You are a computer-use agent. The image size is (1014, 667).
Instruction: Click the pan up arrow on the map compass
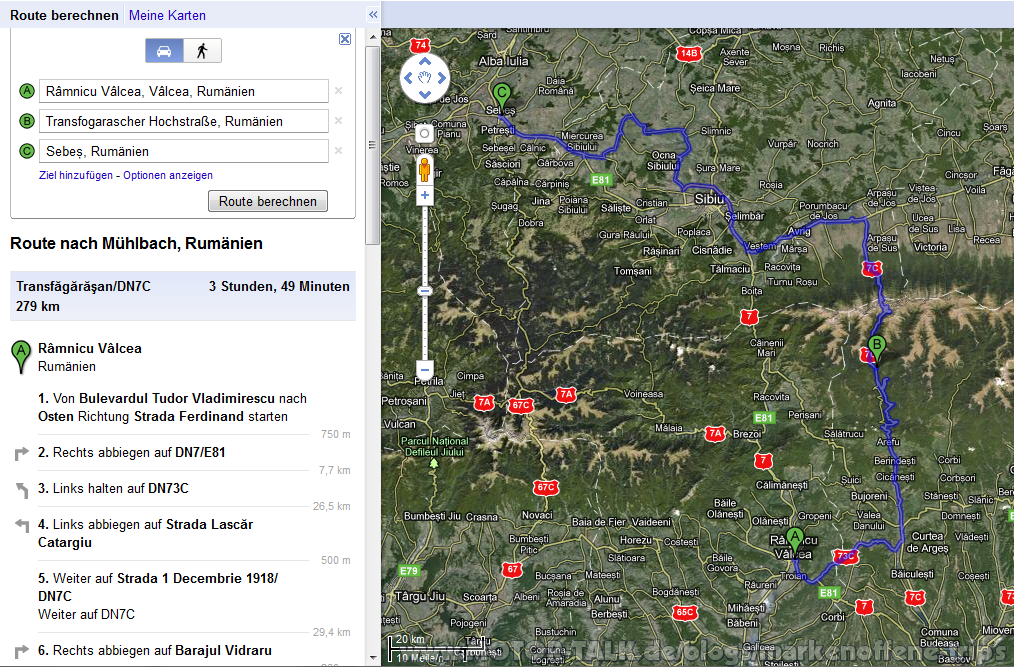point(424,60)
